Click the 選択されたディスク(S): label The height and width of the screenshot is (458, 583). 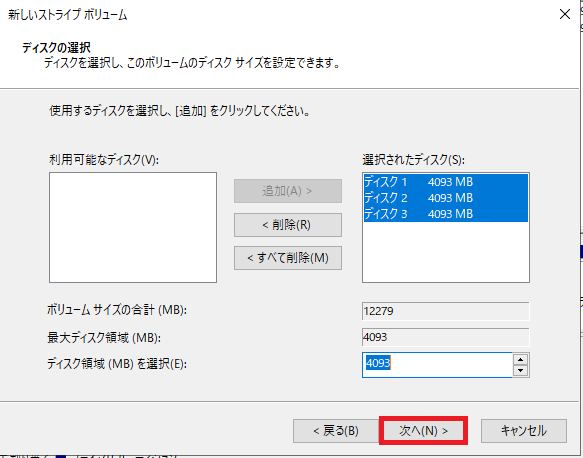pos(413,160)
